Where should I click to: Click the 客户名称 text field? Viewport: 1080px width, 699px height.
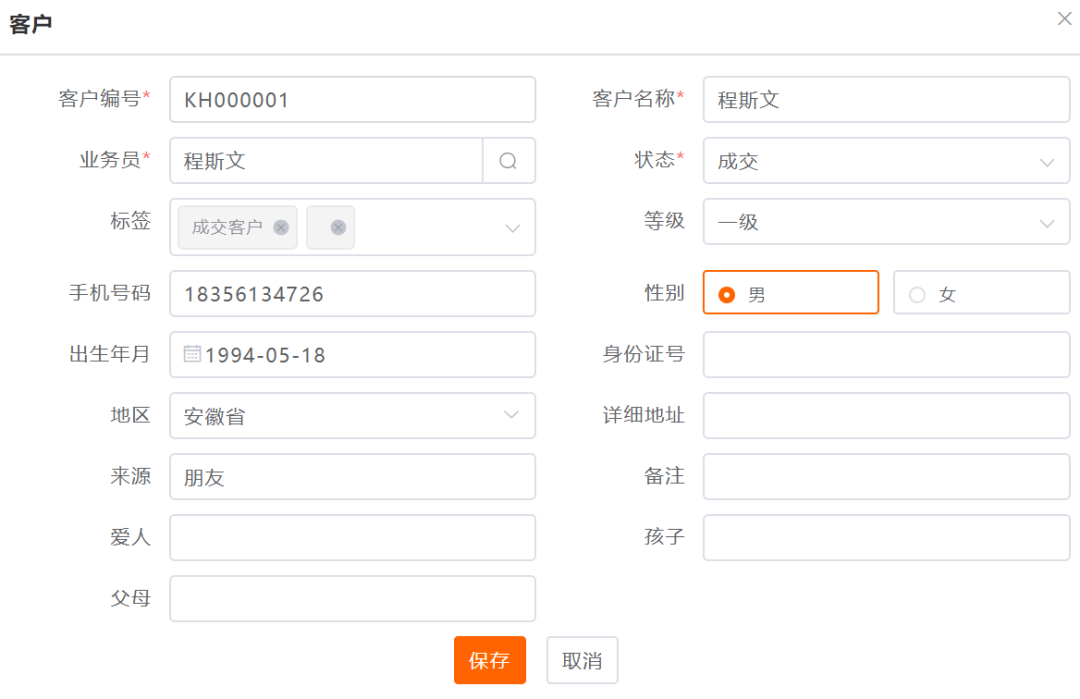point(886,100)
